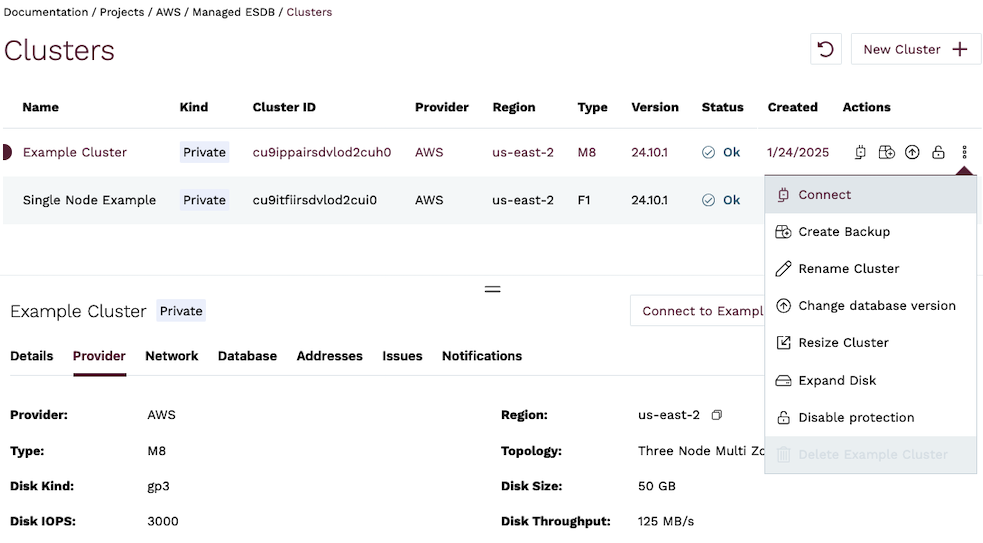The height and width of the screenshot is (543, 983).
Task: Click the refresh clusters icon
Action: pos(826,49)
